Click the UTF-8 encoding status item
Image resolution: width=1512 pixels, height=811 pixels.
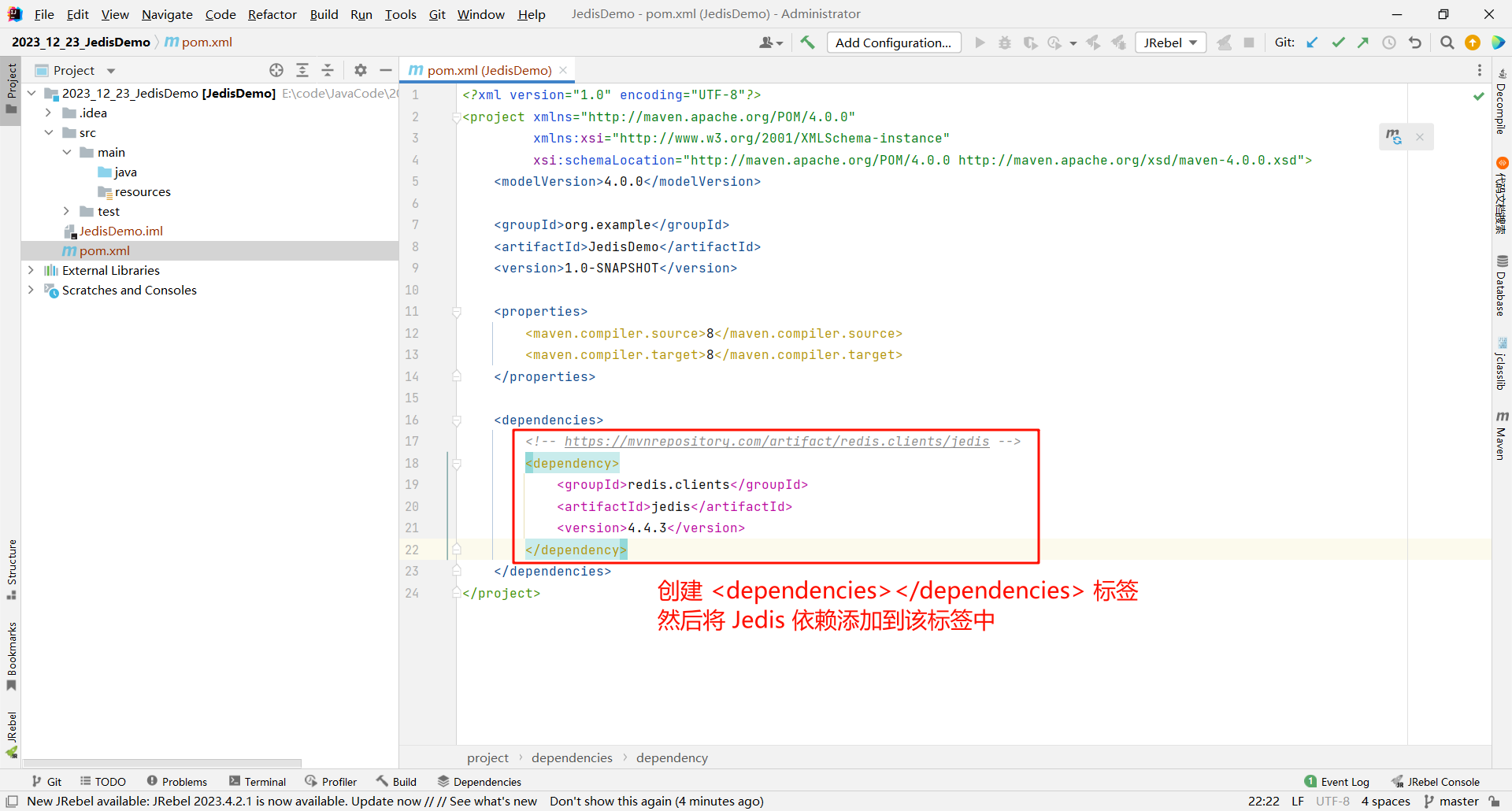[x=1332, y=801]
